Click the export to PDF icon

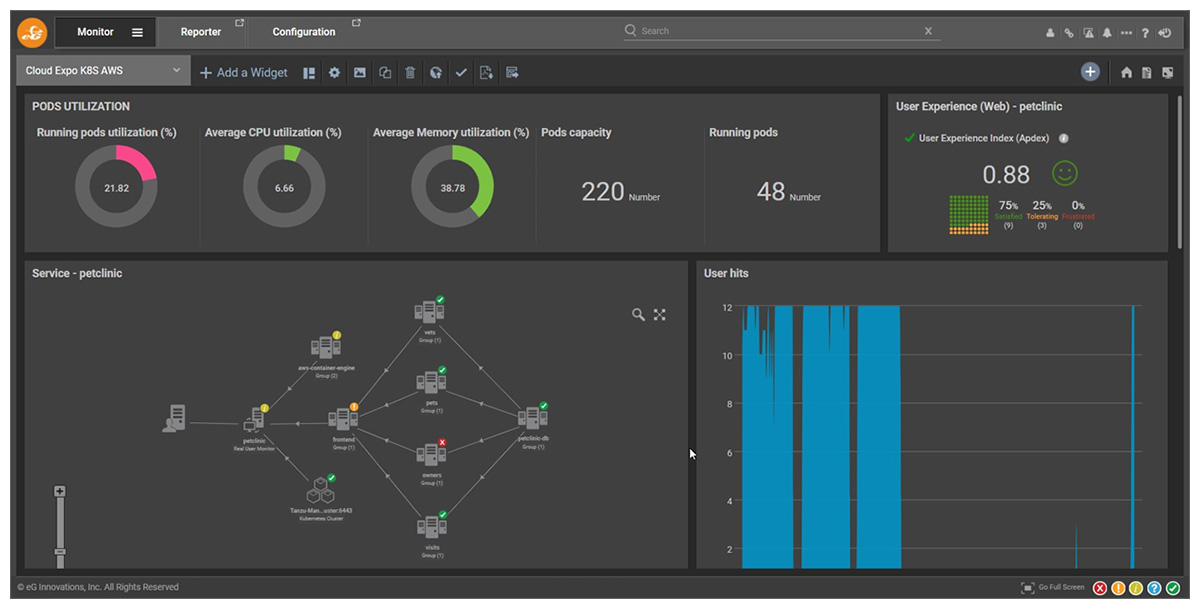point(486,72)
